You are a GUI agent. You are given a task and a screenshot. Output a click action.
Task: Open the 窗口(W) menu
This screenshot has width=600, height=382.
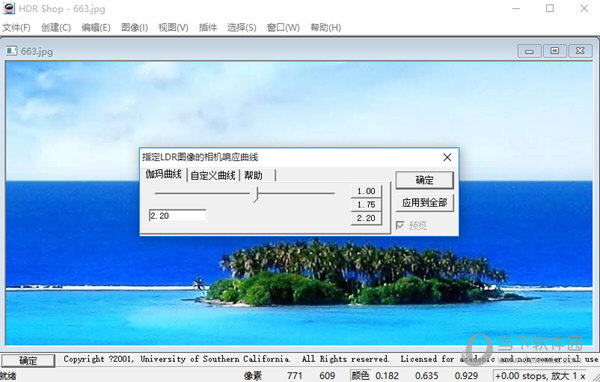pos(283,28)
